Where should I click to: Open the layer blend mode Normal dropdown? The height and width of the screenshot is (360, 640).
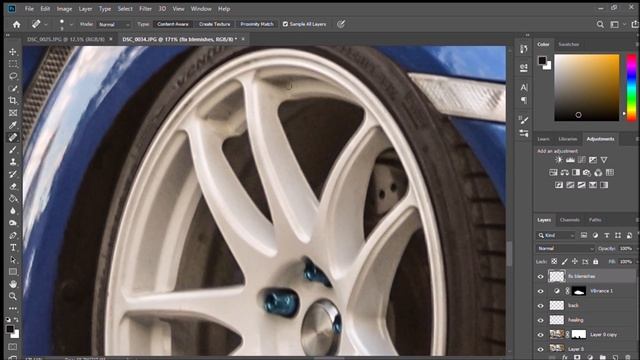tap(565, 248)
